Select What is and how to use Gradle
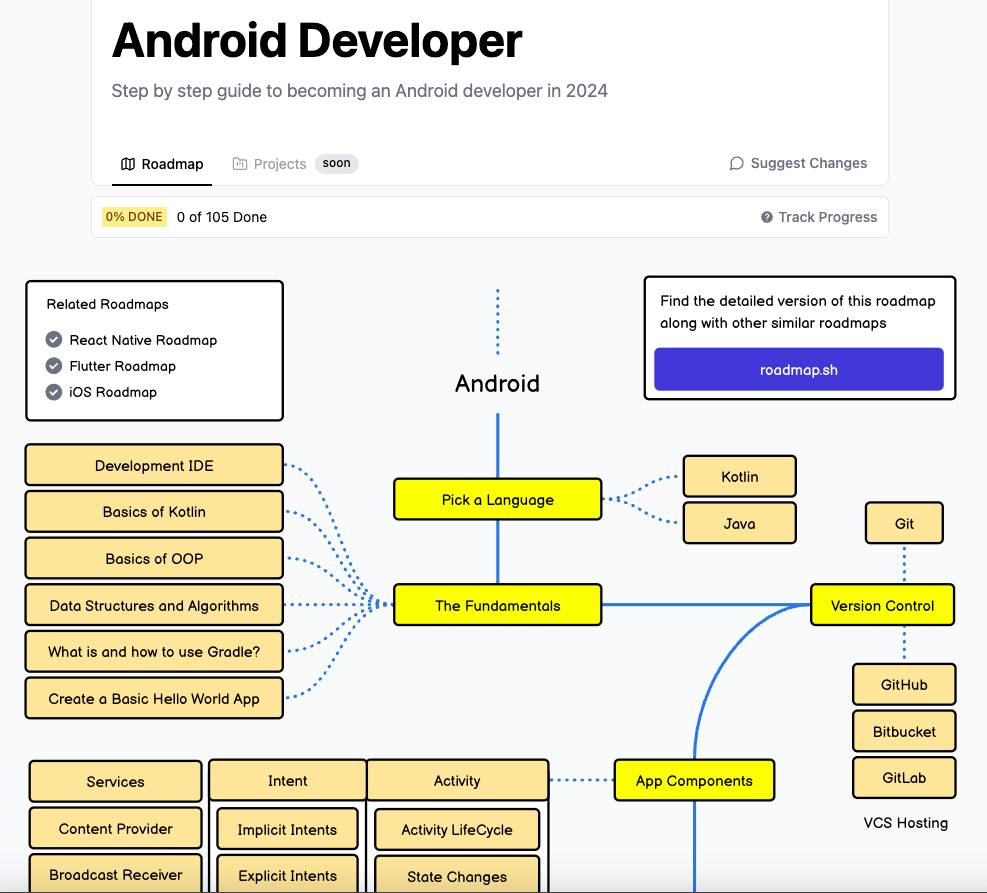Screen dimensions: 987x893 click(154, 651)
